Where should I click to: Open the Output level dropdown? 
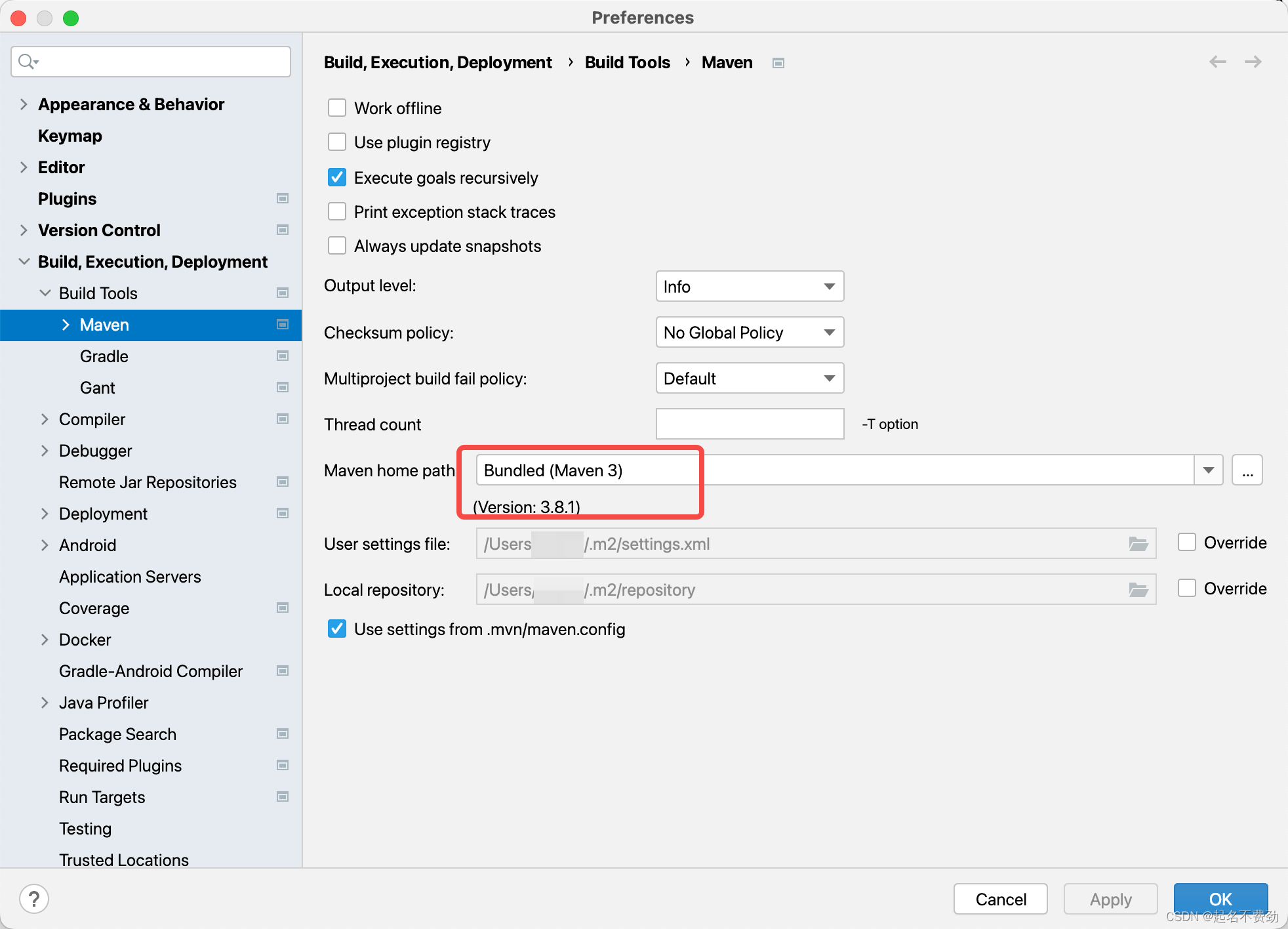click(749, 286)
